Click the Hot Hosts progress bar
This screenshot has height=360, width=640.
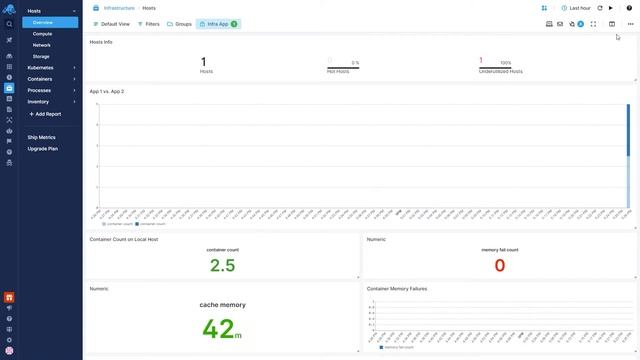[343, 68]
